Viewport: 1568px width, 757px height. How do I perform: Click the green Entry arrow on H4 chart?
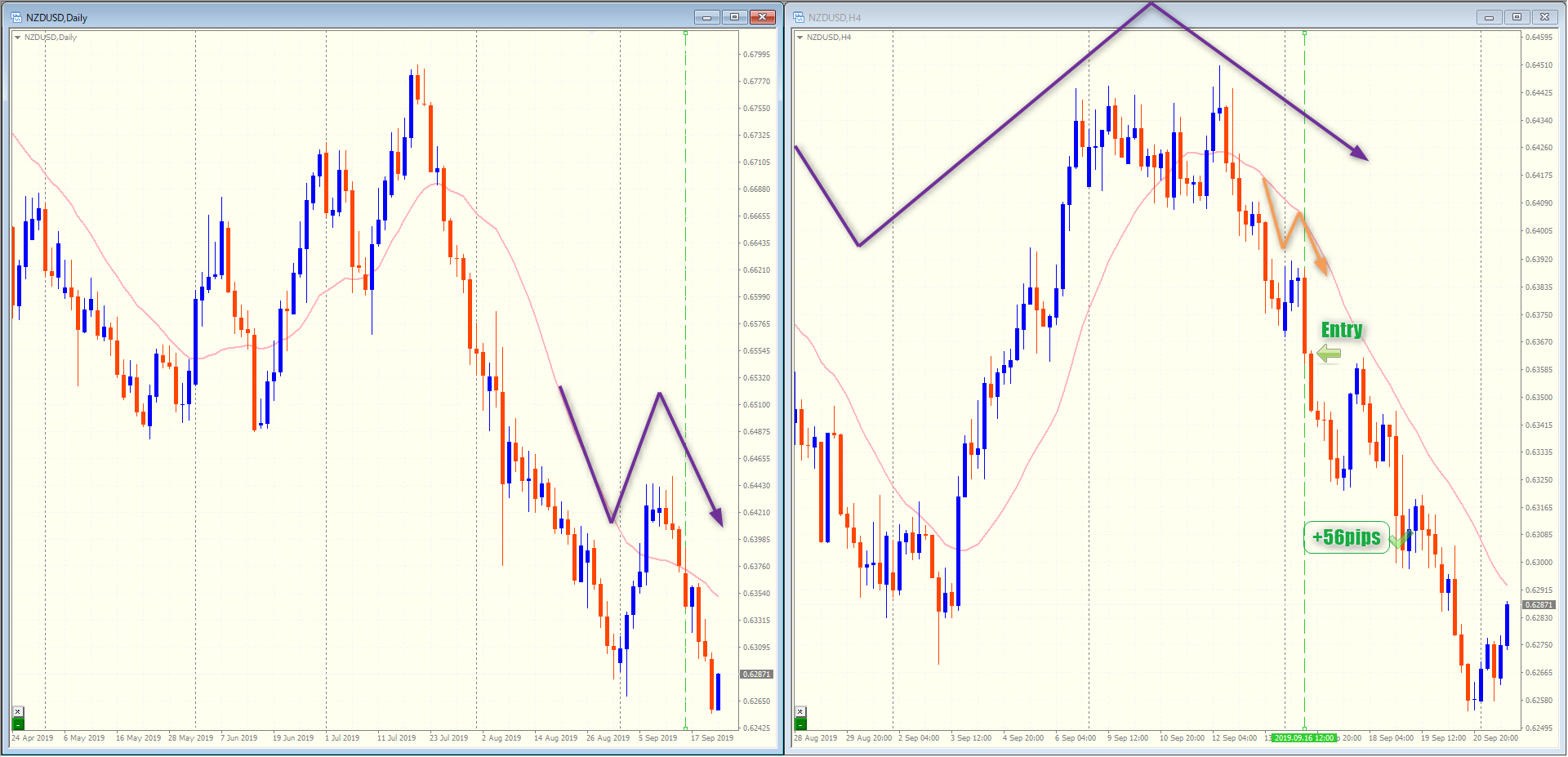coord(1330,354)
